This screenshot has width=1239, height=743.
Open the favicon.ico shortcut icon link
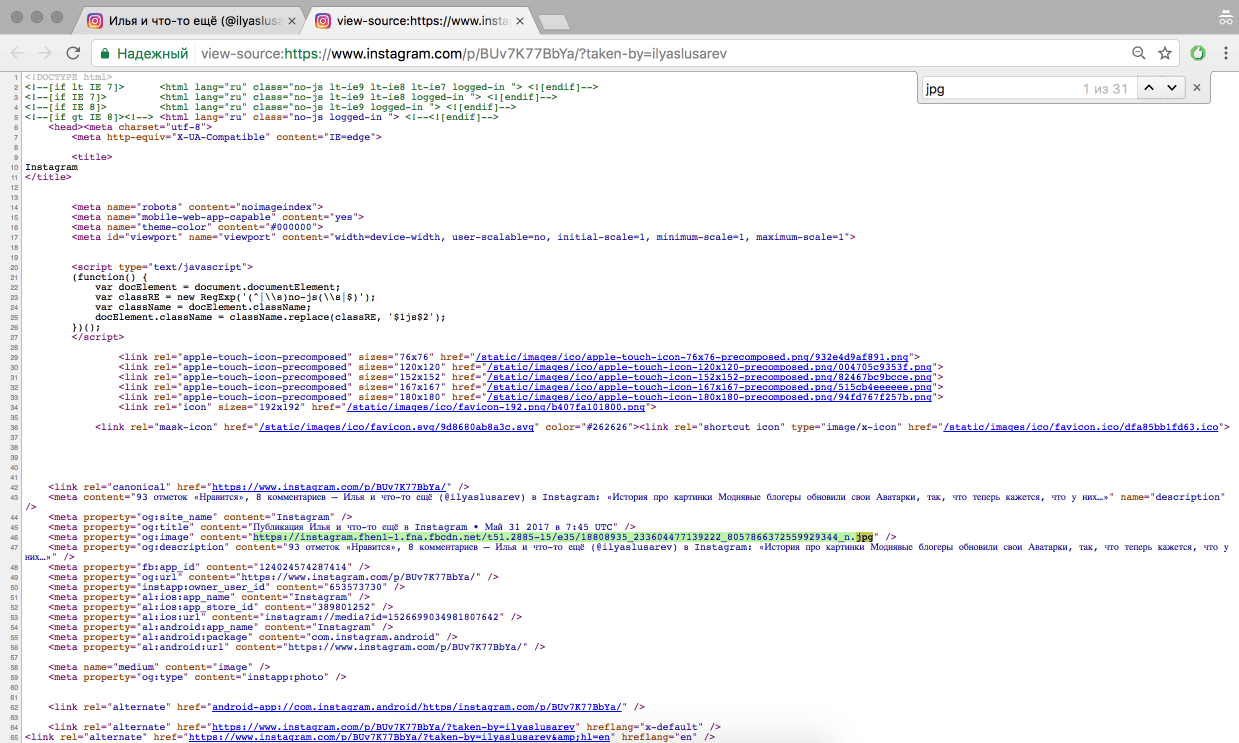[x=1082, y=427]
